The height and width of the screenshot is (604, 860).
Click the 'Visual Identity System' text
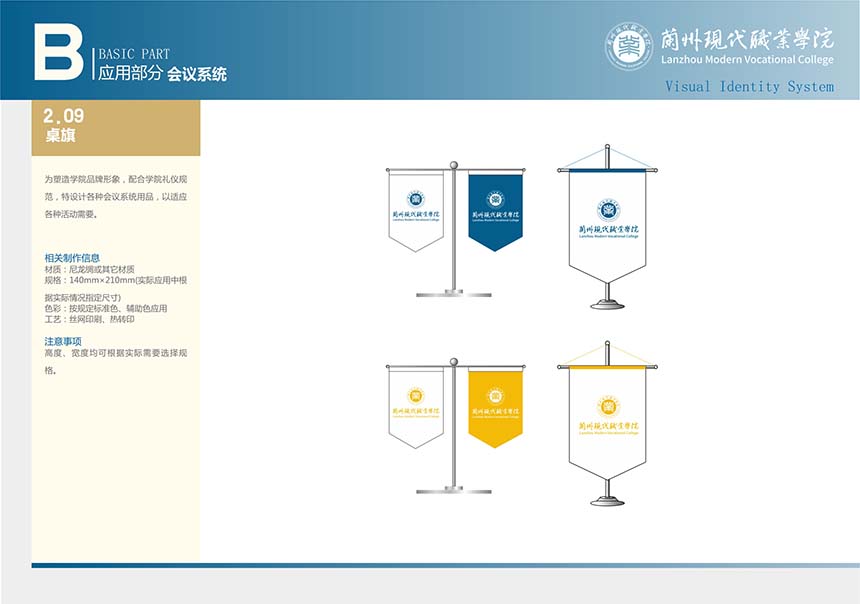(x=749, y=87)
